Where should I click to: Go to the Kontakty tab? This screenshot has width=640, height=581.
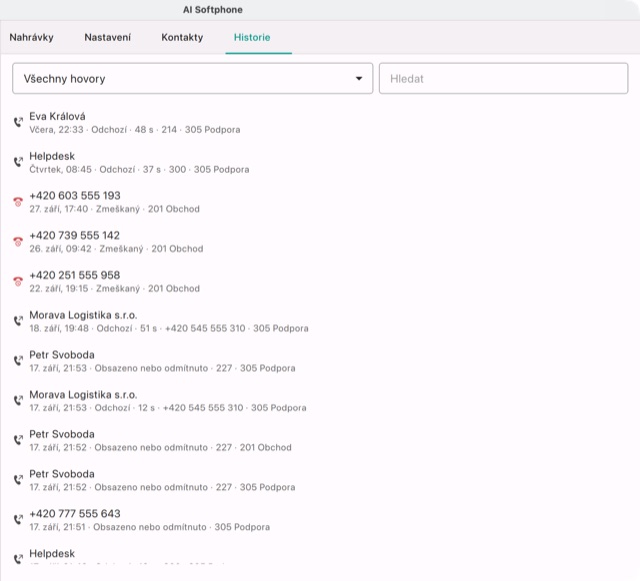[182, 38]
